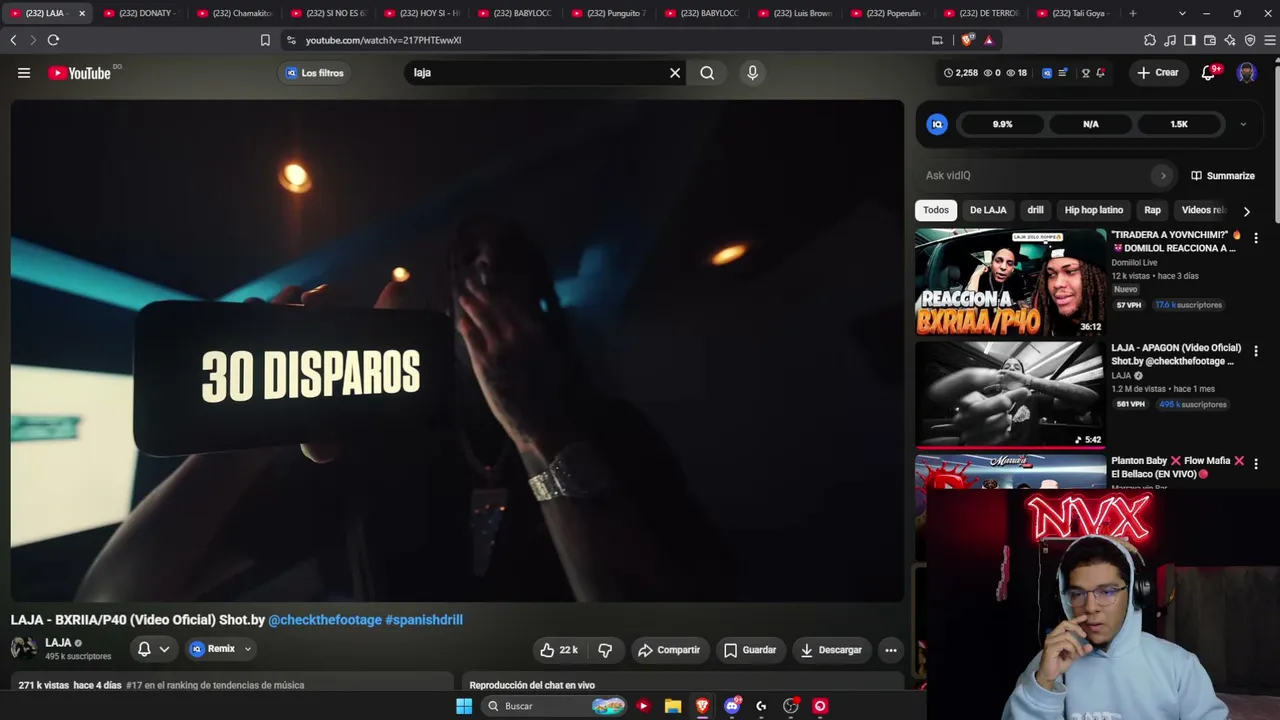Reload the page
Viewport: 1280px width, 720px height.
53,40
